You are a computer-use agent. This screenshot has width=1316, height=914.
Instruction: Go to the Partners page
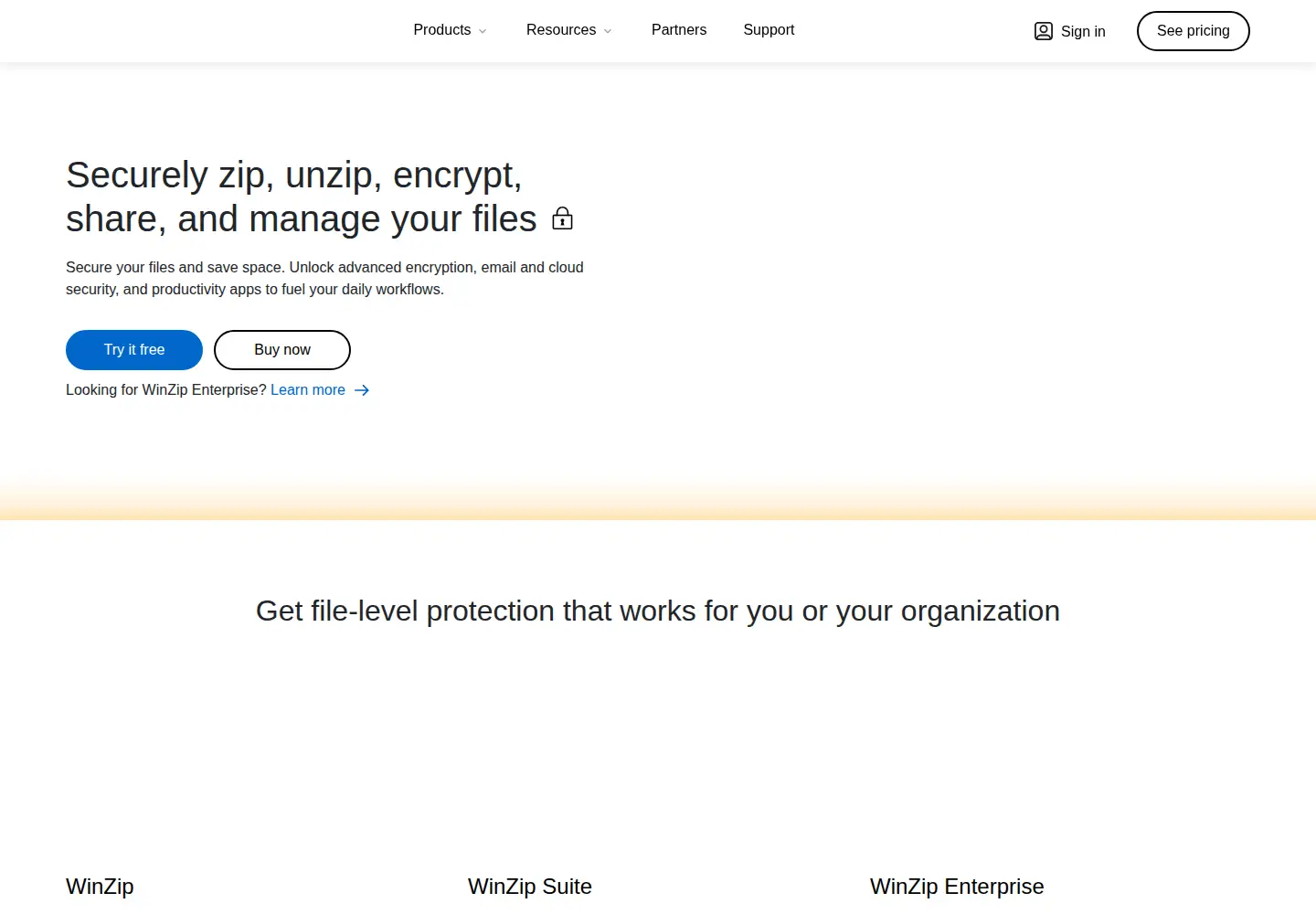tap(679, 30)
